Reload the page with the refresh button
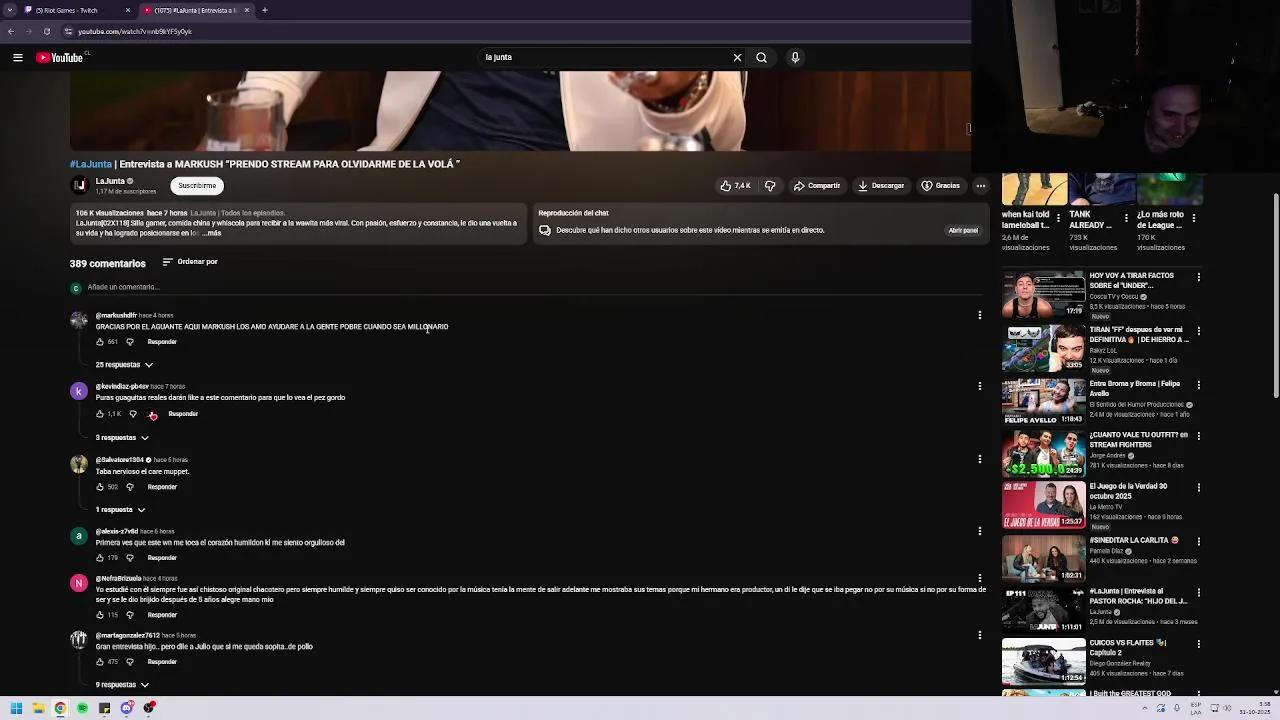The image size is (1280, 720). (x=46, y=31)
